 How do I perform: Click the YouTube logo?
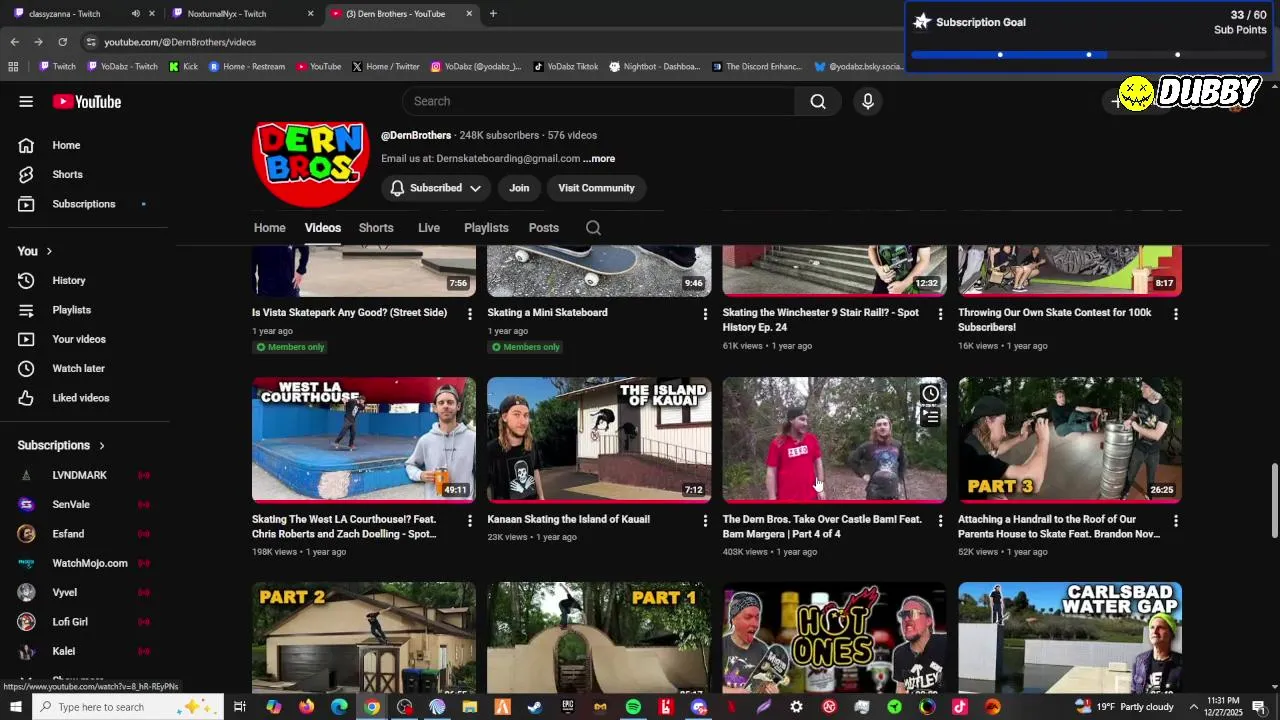[87, 101]
